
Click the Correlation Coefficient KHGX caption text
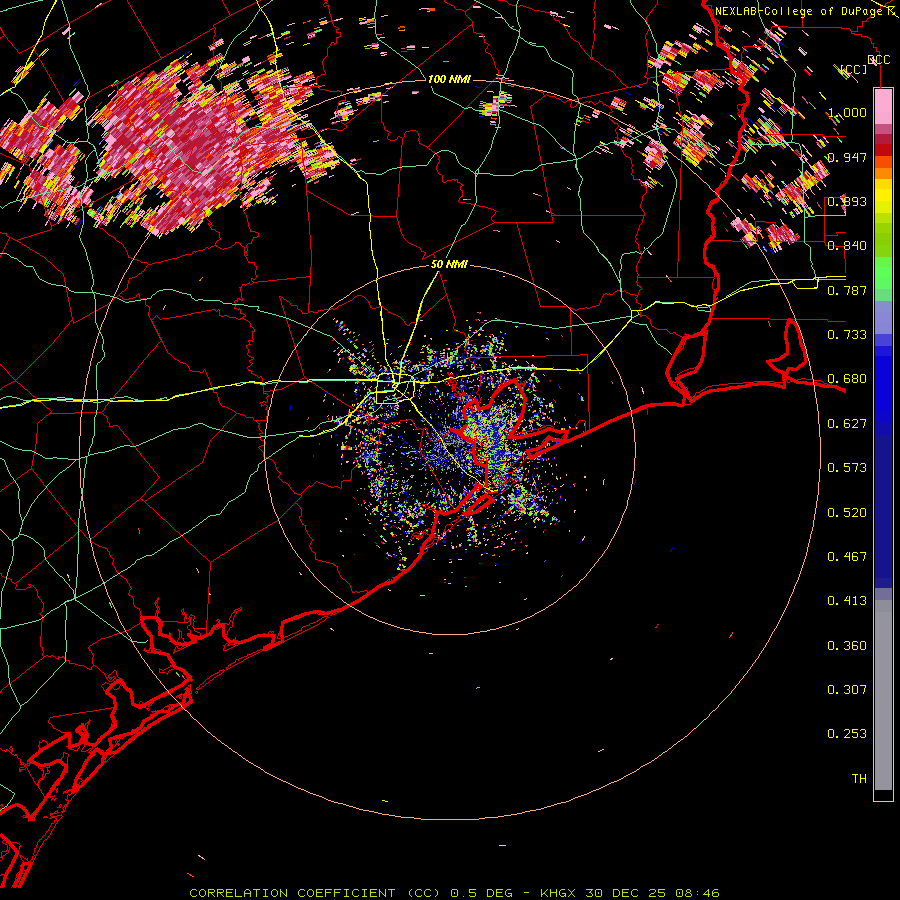coord(454,893)
